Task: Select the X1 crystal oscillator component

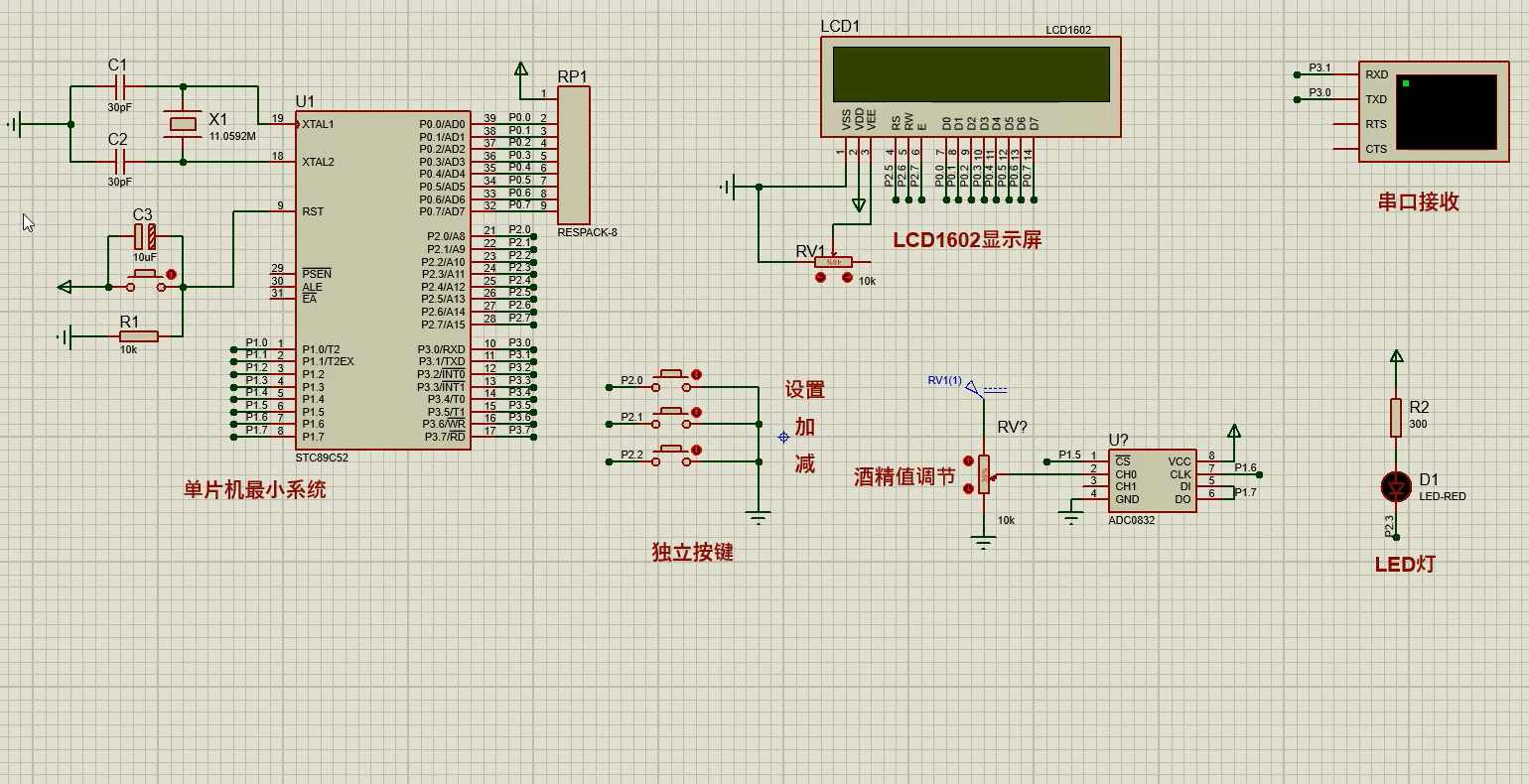Action: coord(184,124)
